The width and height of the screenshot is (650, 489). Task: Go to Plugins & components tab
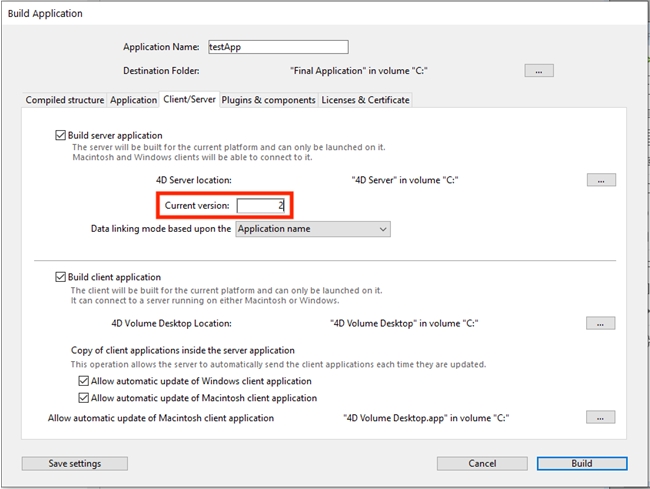tap(267, 100)
